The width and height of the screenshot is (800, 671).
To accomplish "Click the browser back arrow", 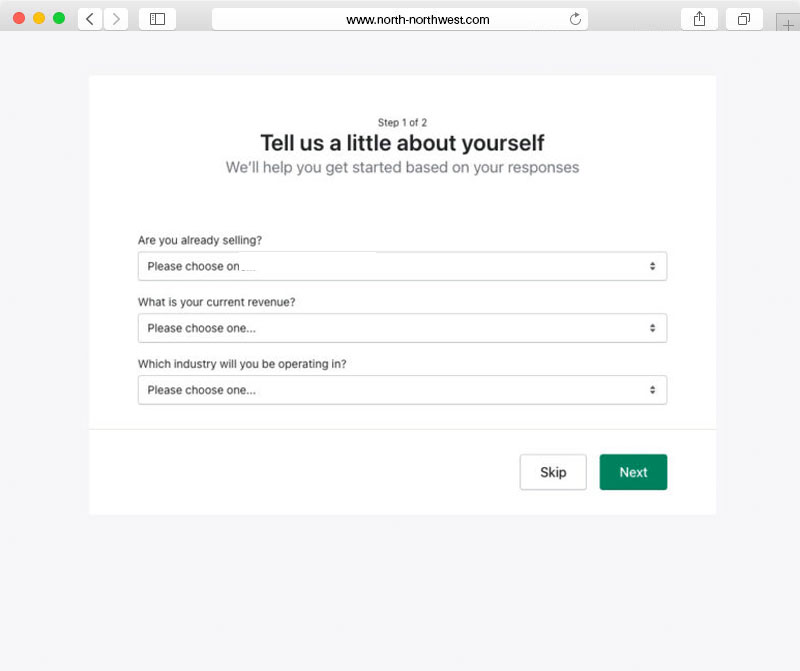I will (x=90, y=19).
